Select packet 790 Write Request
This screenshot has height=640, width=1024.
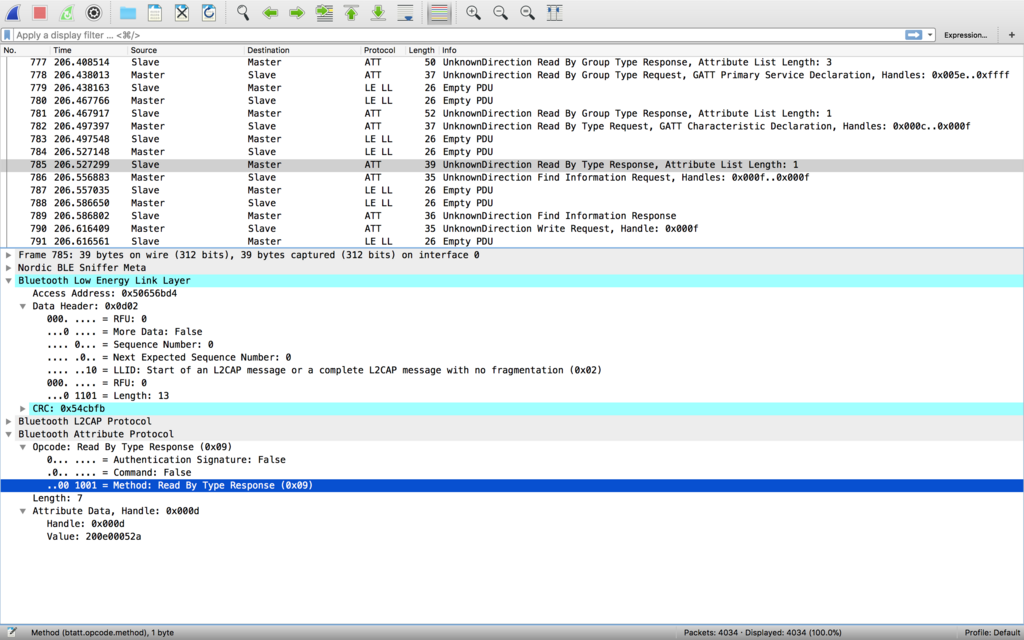512,229
